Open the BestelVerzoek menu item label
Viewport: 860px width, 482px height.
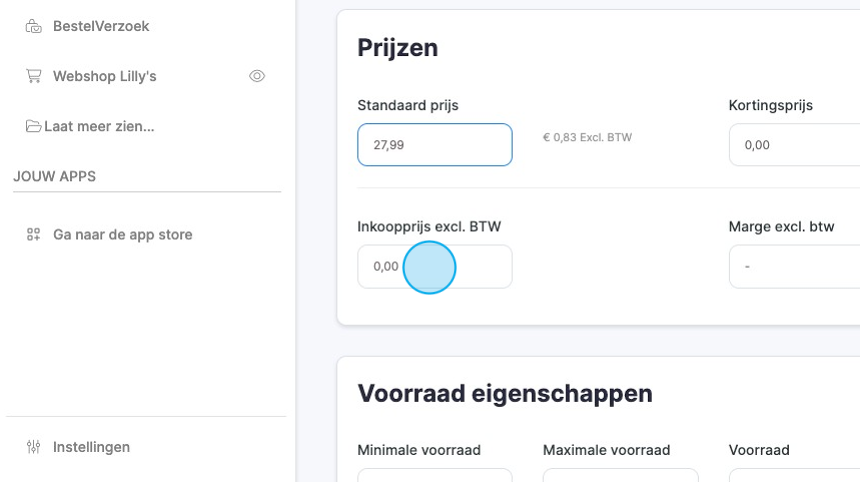101,26
